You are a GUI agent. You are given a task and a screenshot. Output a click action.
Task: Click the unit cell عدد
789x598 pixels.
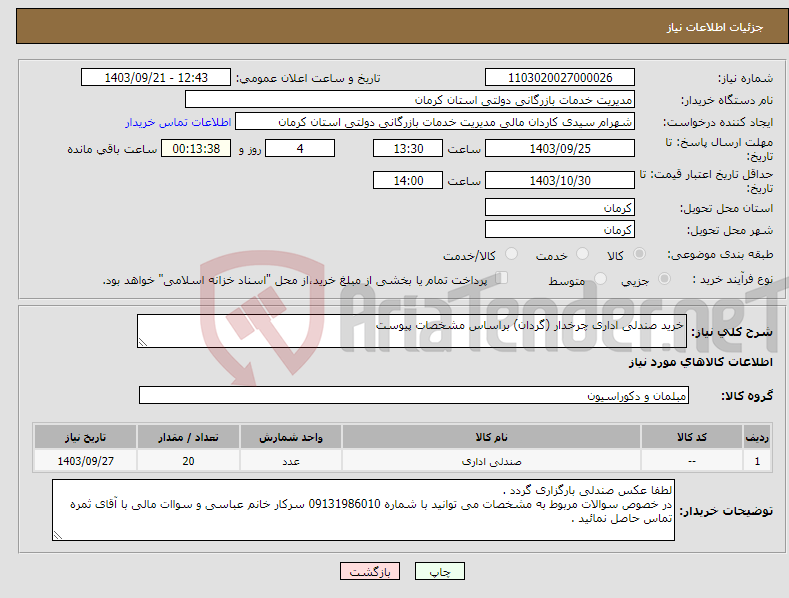[x=291, y=461]
